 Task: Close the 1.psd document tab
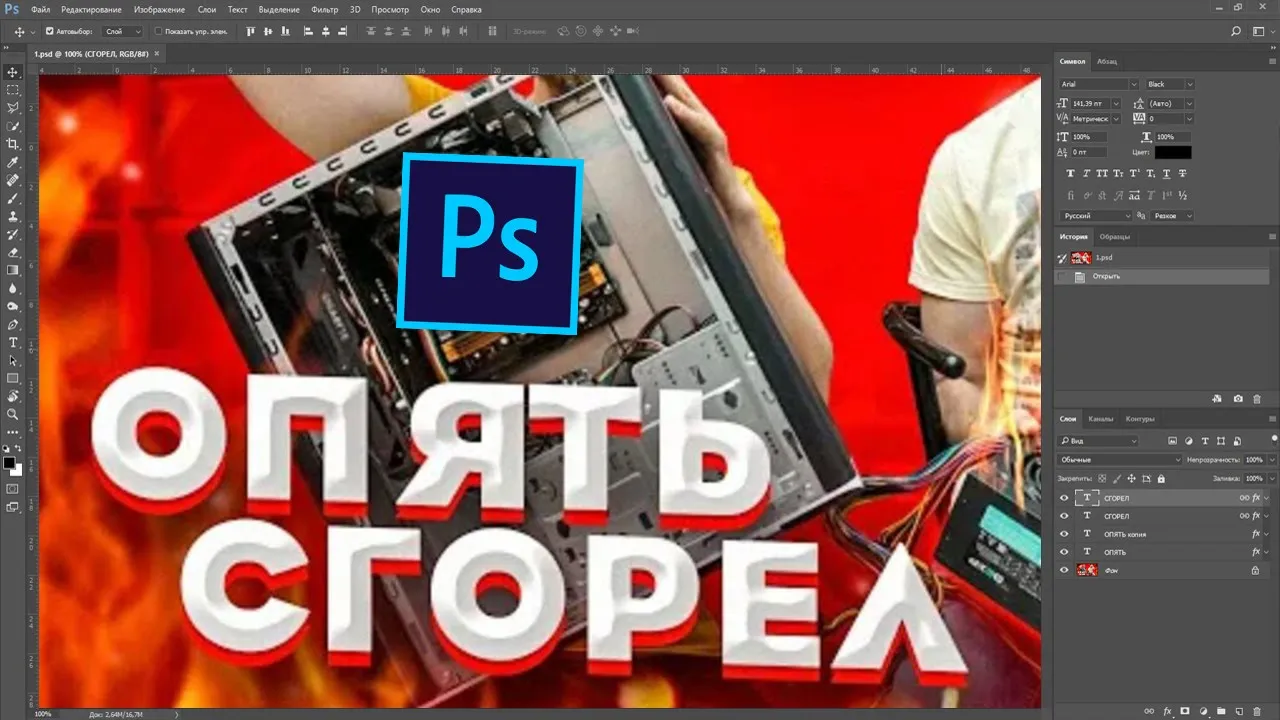(156, 53)
